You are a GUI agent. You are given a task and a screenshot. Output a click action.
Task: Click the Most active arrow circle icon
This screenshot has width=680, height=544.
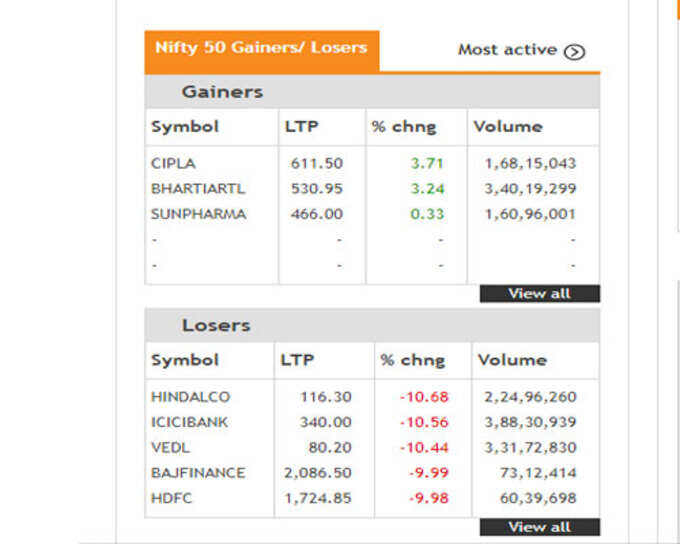click(x=574, y=52)
